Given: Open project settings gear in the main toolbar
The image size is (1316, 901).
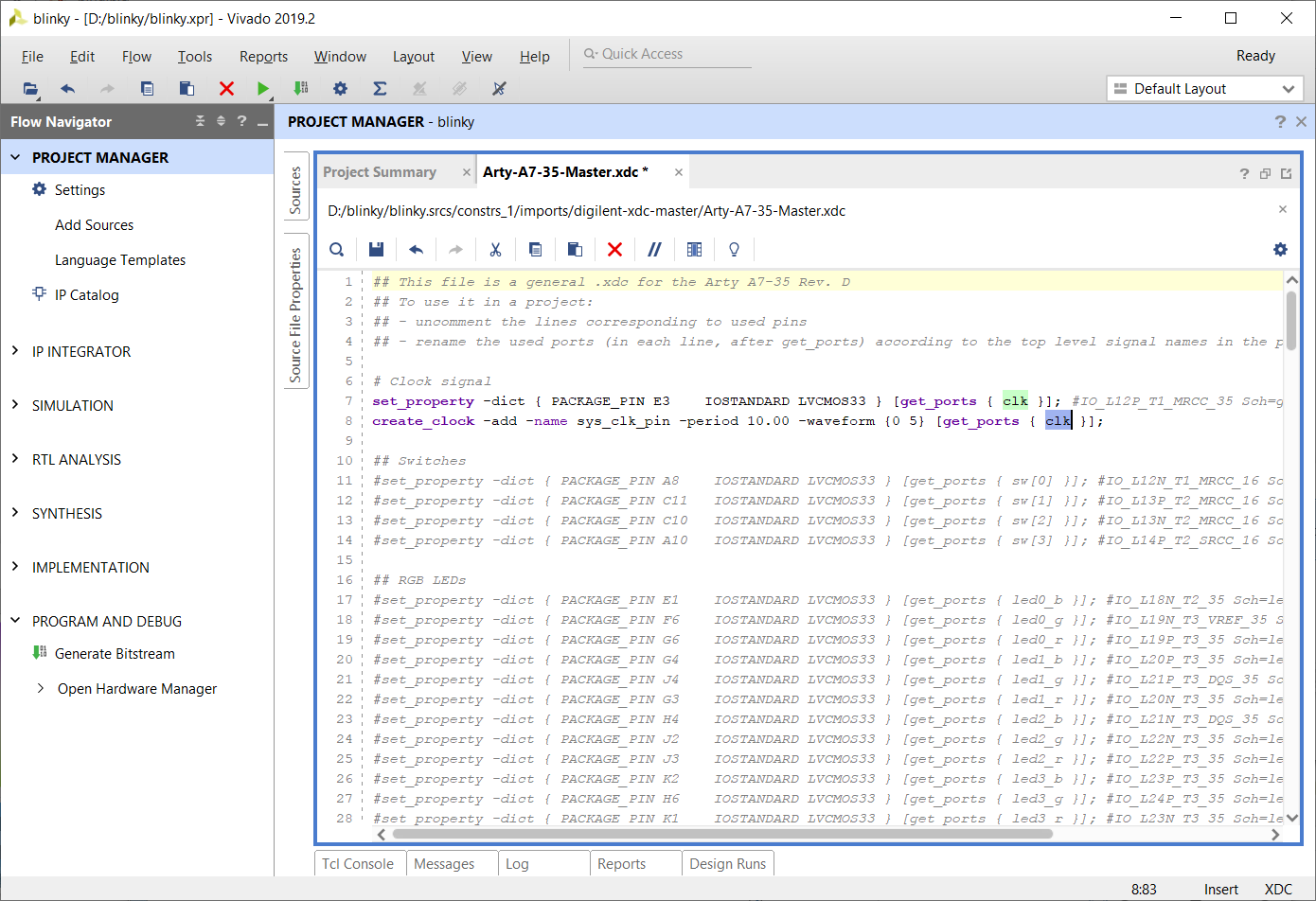Looking at the screenshot, I should [340, 88].
